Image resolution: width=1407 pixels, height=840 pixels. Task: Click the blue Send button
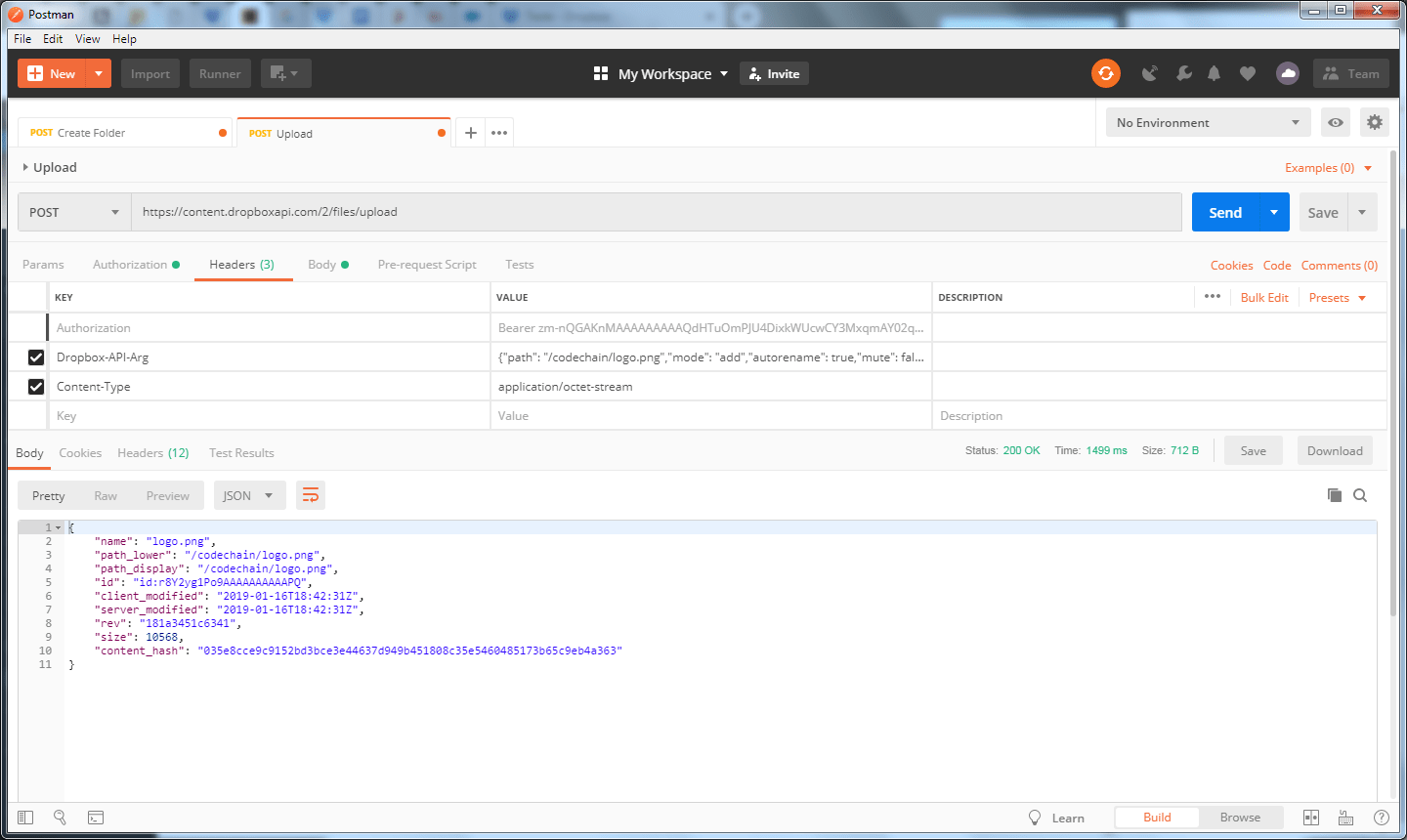(1225, 212)
